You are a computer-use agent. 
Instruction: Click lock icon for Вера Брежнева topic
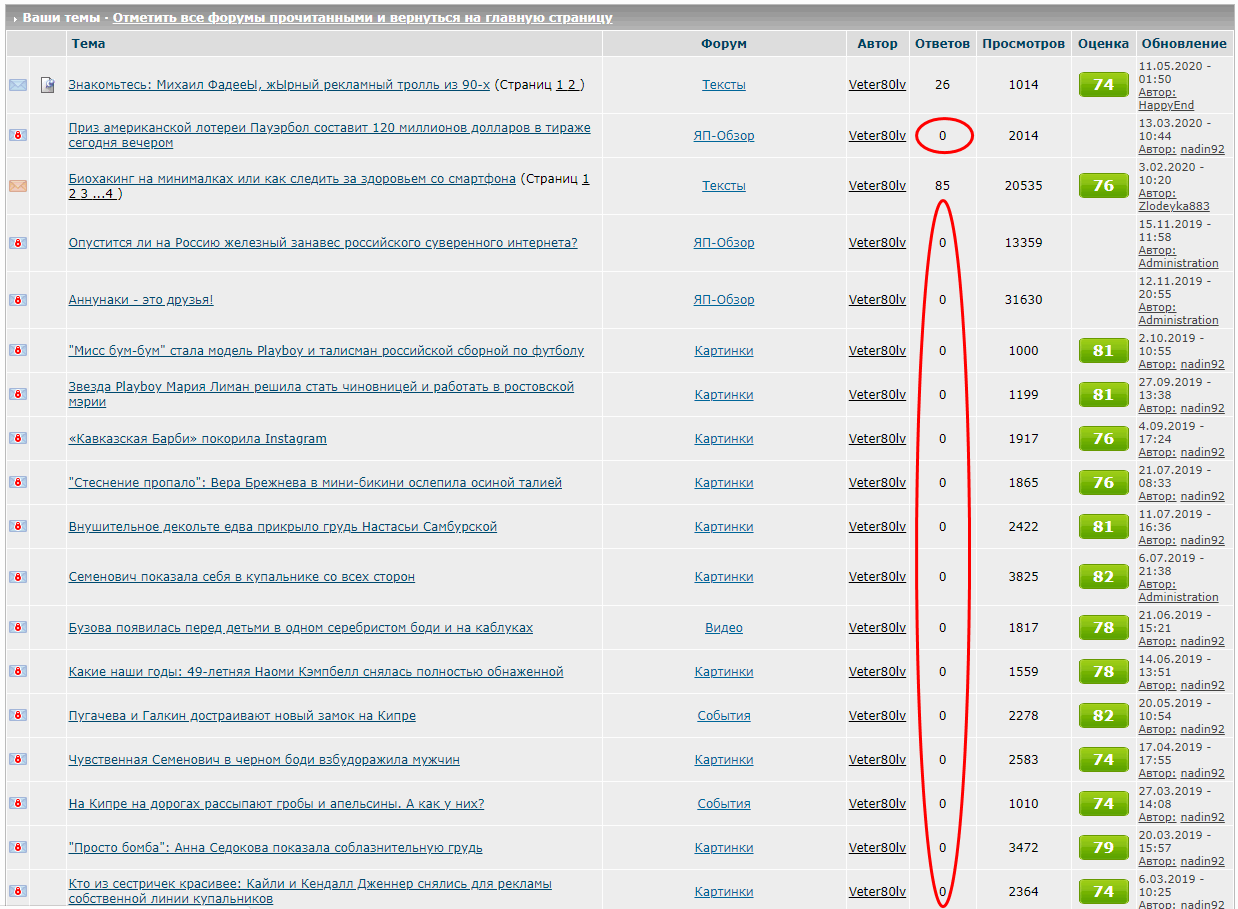pos(18,482)
